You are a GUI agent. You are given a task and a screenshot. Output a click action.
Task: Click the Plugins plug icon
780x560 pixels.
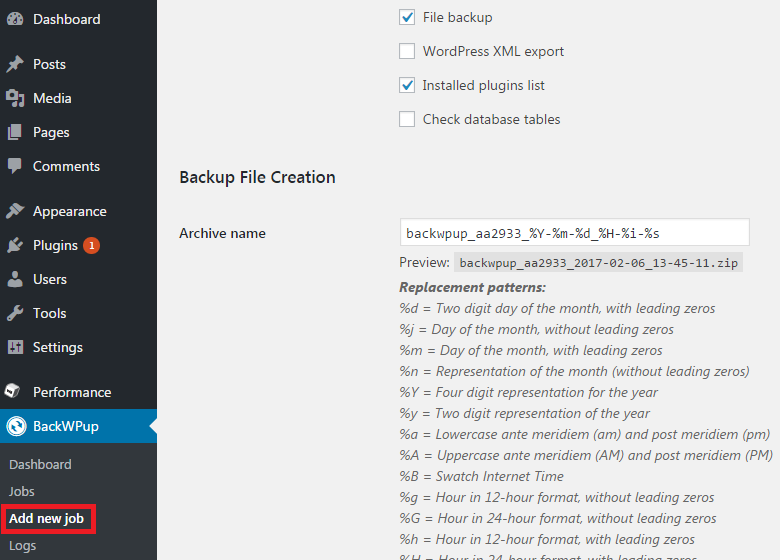click(15, 245)
